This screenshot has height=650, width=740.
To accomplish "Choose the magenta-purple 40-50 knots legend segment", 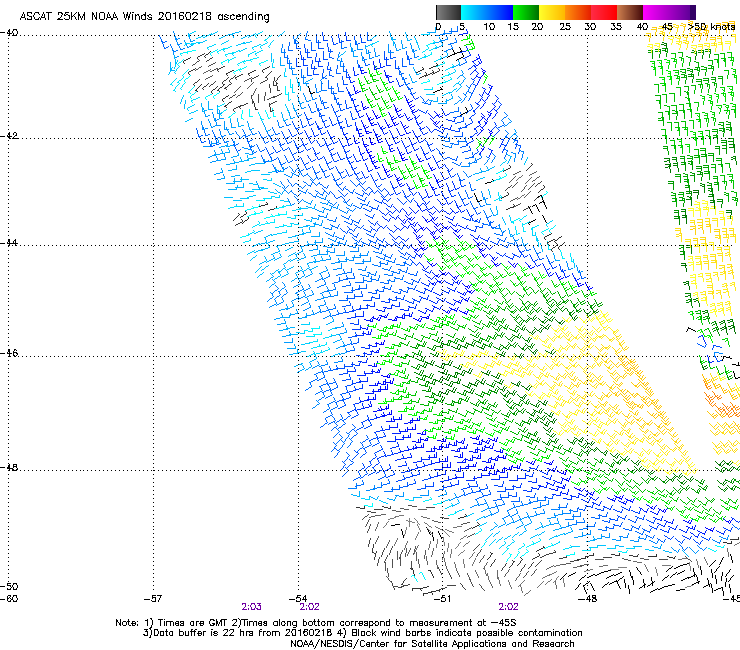I will (x=669, y=12).
